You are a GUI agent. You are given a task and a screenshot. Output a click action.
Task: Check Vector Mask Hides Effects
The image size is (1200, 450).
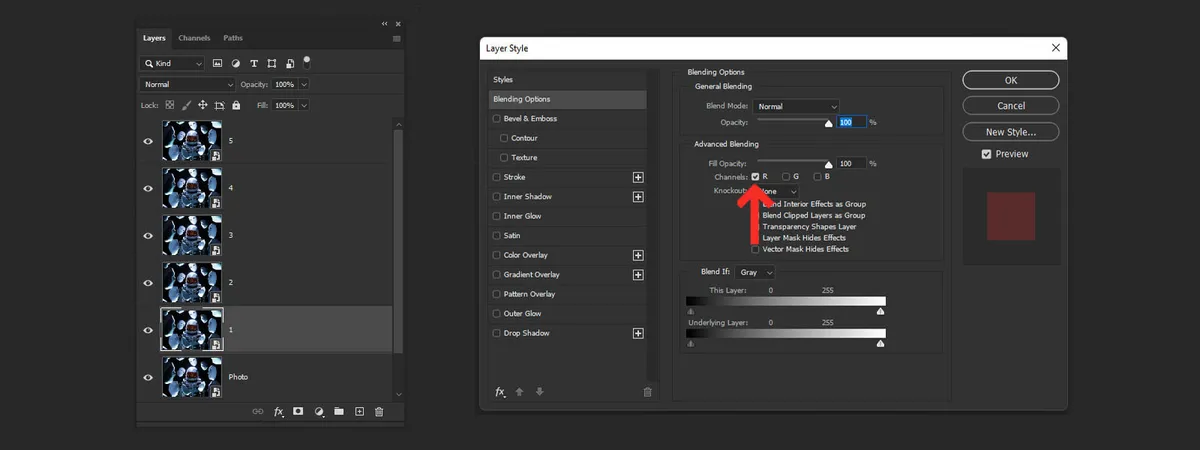click(x=755, y=249)
